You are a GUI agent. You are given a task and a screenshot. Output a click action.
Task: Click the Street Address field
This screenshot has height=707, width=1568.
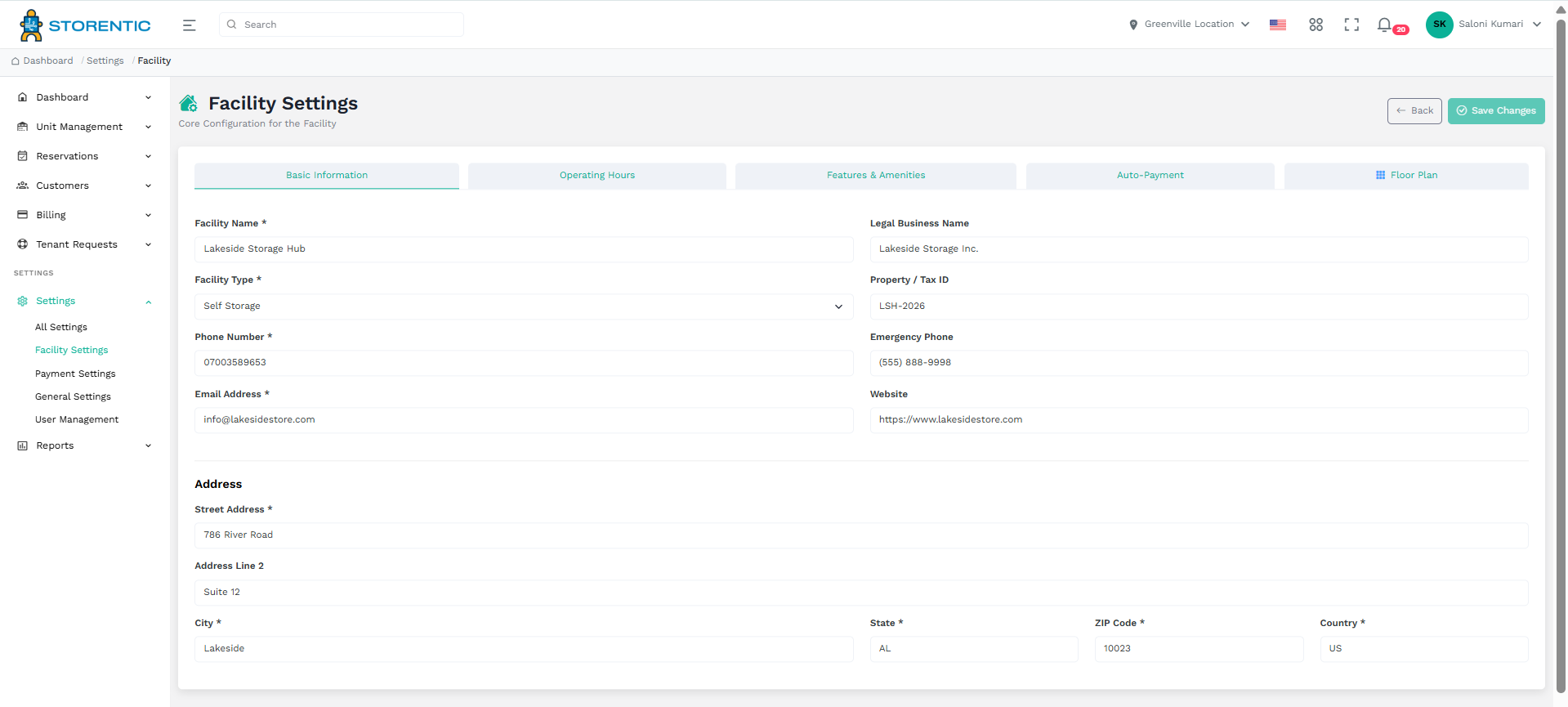click(x=861, y=535)
